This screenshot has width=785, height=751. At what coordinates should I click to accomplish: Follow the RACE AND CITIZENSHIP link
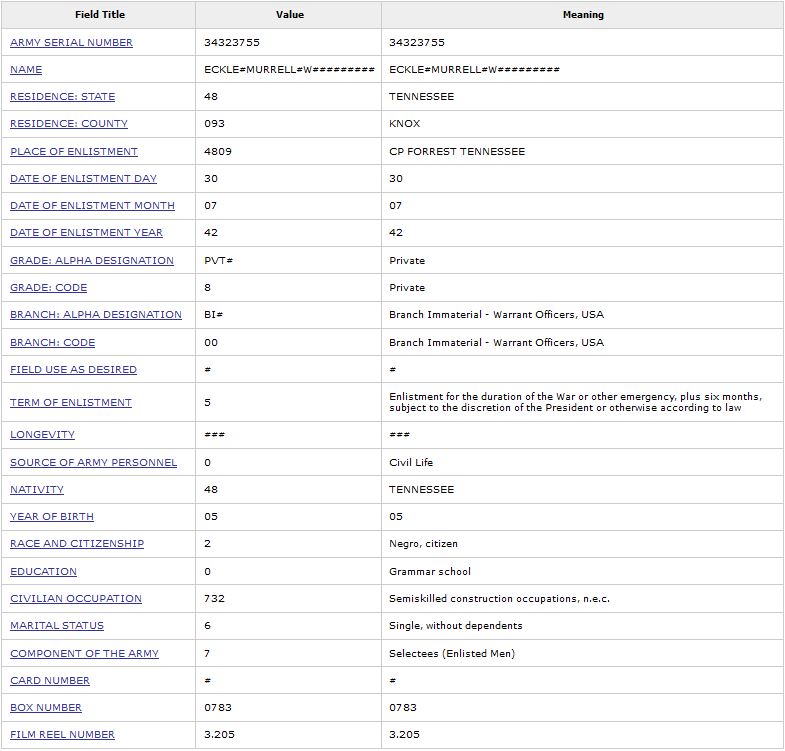(77, 544)
